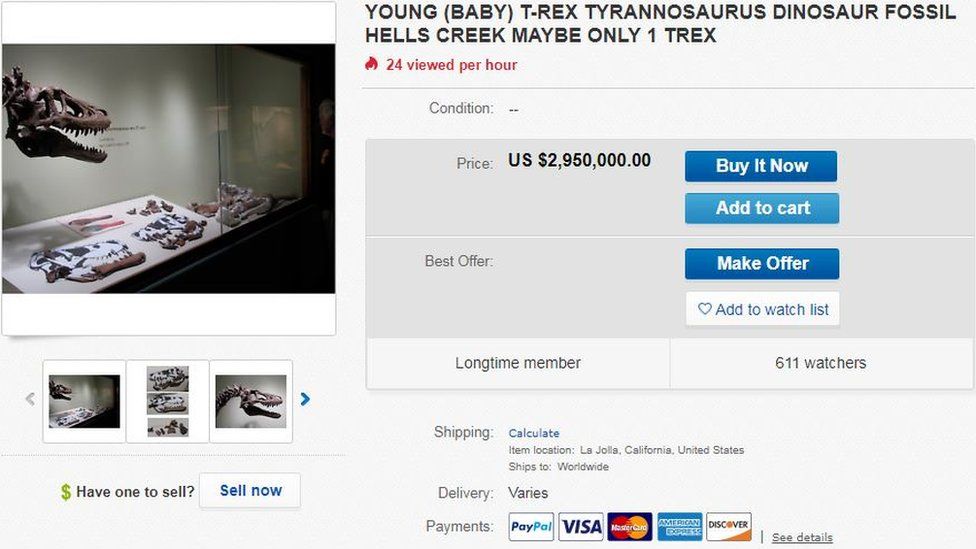The height and width of the screenshot is (549, 976).
Task: Click the Make Offer button
Action: point(762,264)
